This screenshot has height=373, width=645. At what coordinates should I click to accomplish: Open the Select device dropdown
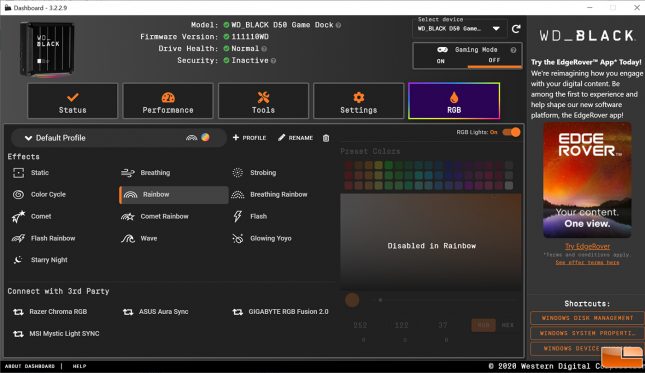click(459, 29)
